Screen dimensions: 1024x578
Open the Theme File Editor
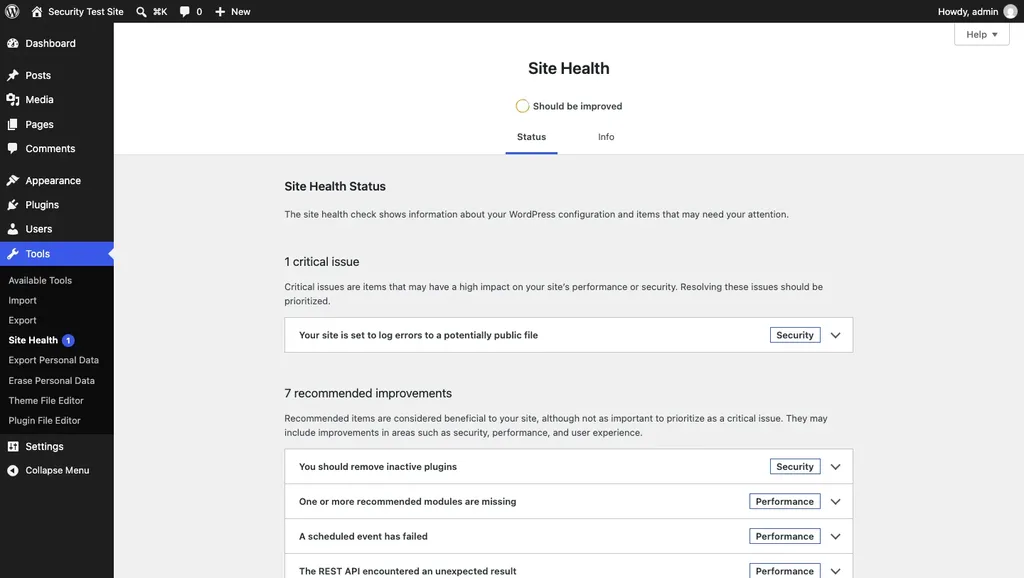pos(46,400)
